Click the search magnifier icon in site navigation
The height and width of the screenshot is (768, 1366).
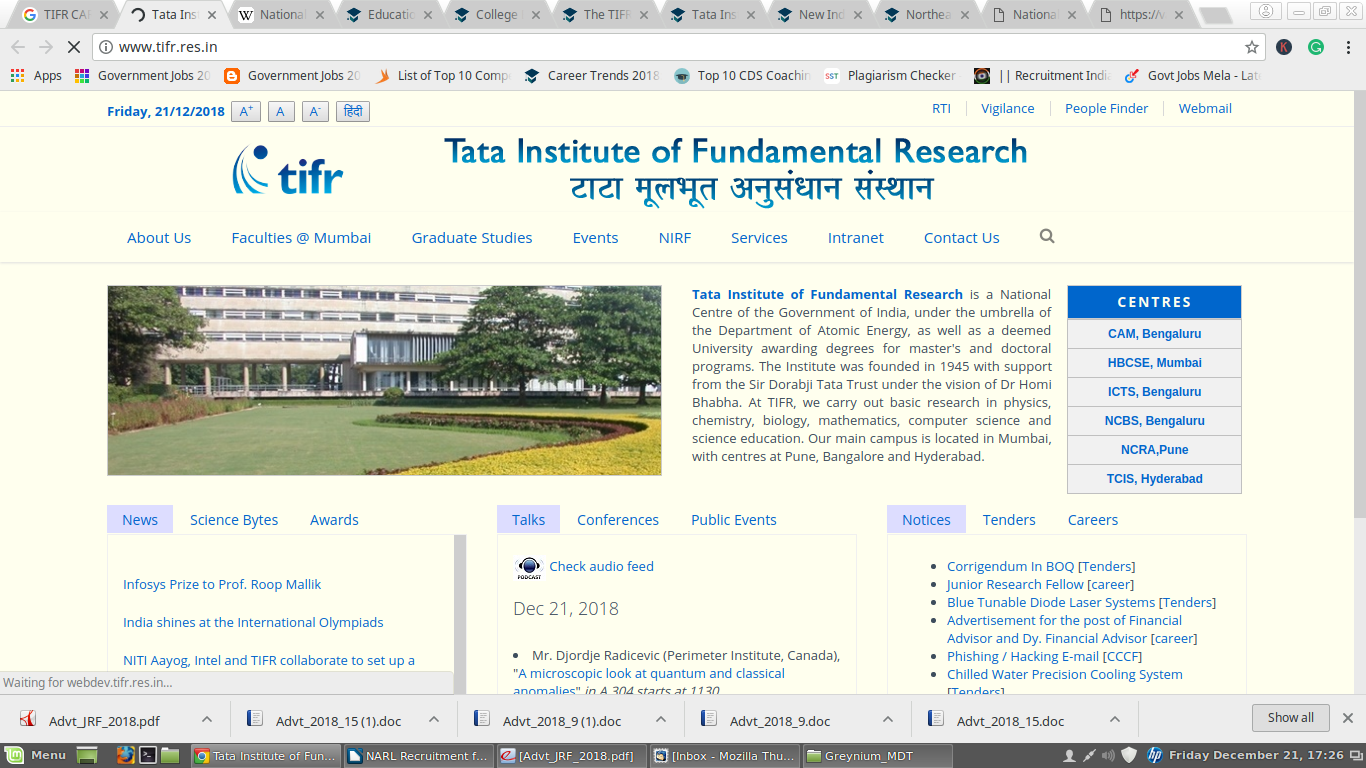coord(1047,236)
